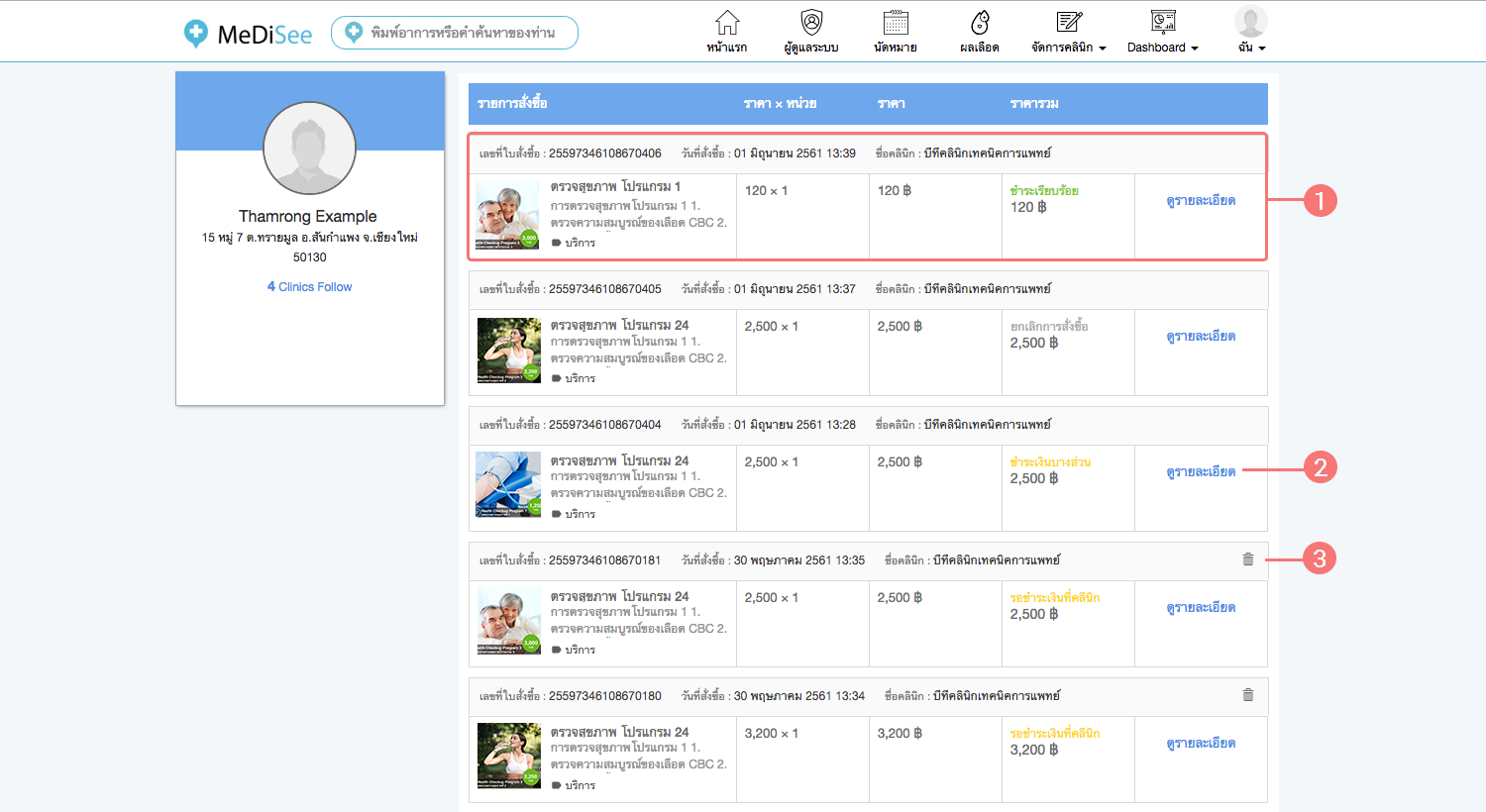Open the system administrator icon (ผู้ดูแลระบบ)

(811, 24)
